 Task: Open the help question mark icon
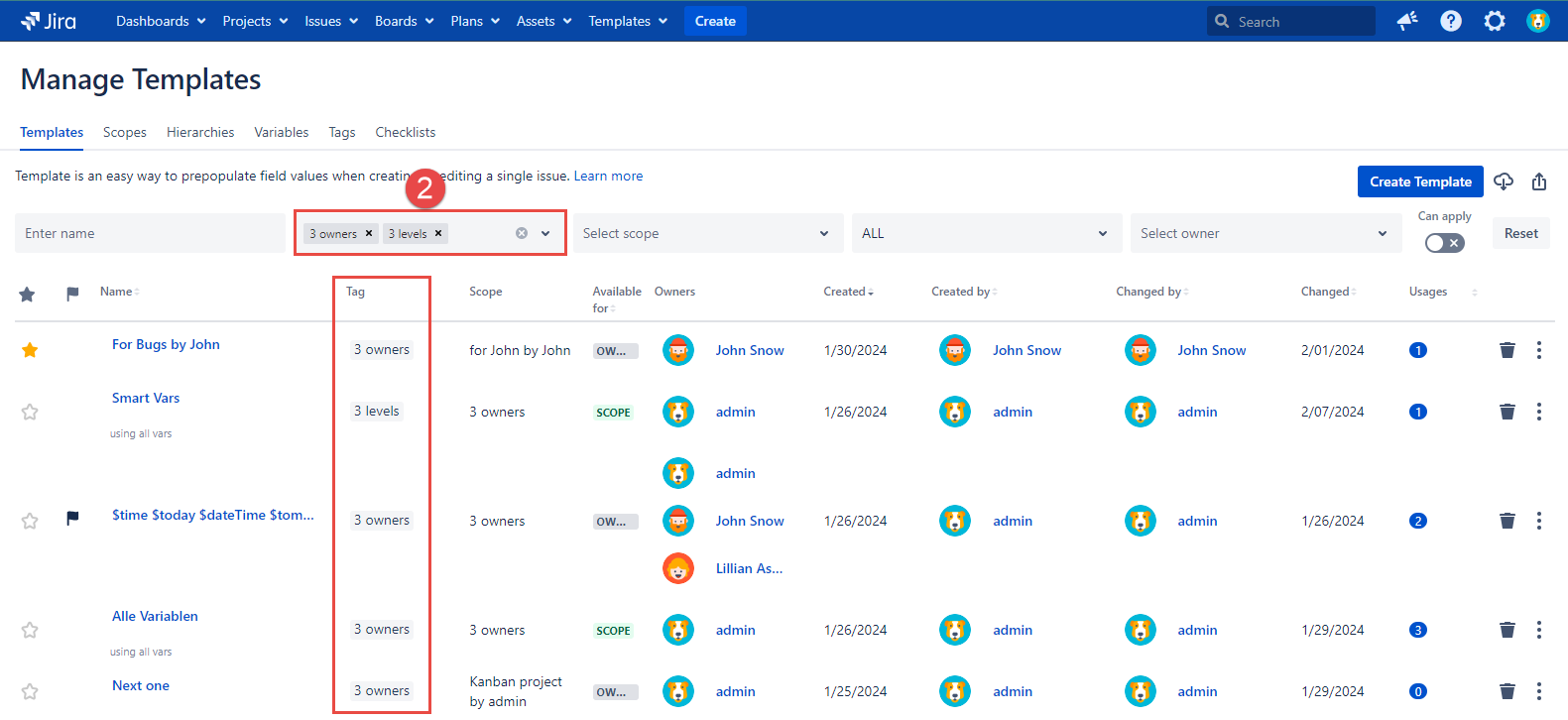(x=1450, y=21)
